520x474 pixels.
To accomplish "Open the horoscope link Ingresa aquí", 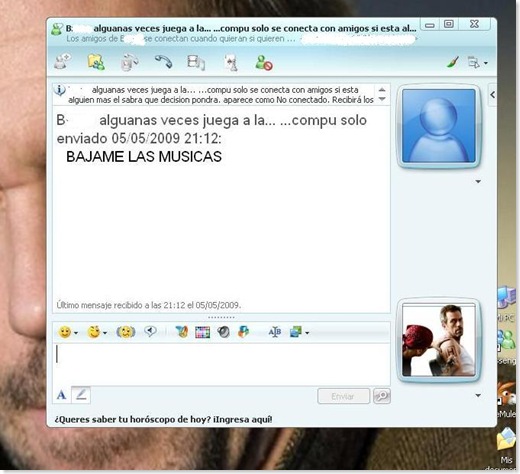I will pyautogui.click(x=243, y=420).
